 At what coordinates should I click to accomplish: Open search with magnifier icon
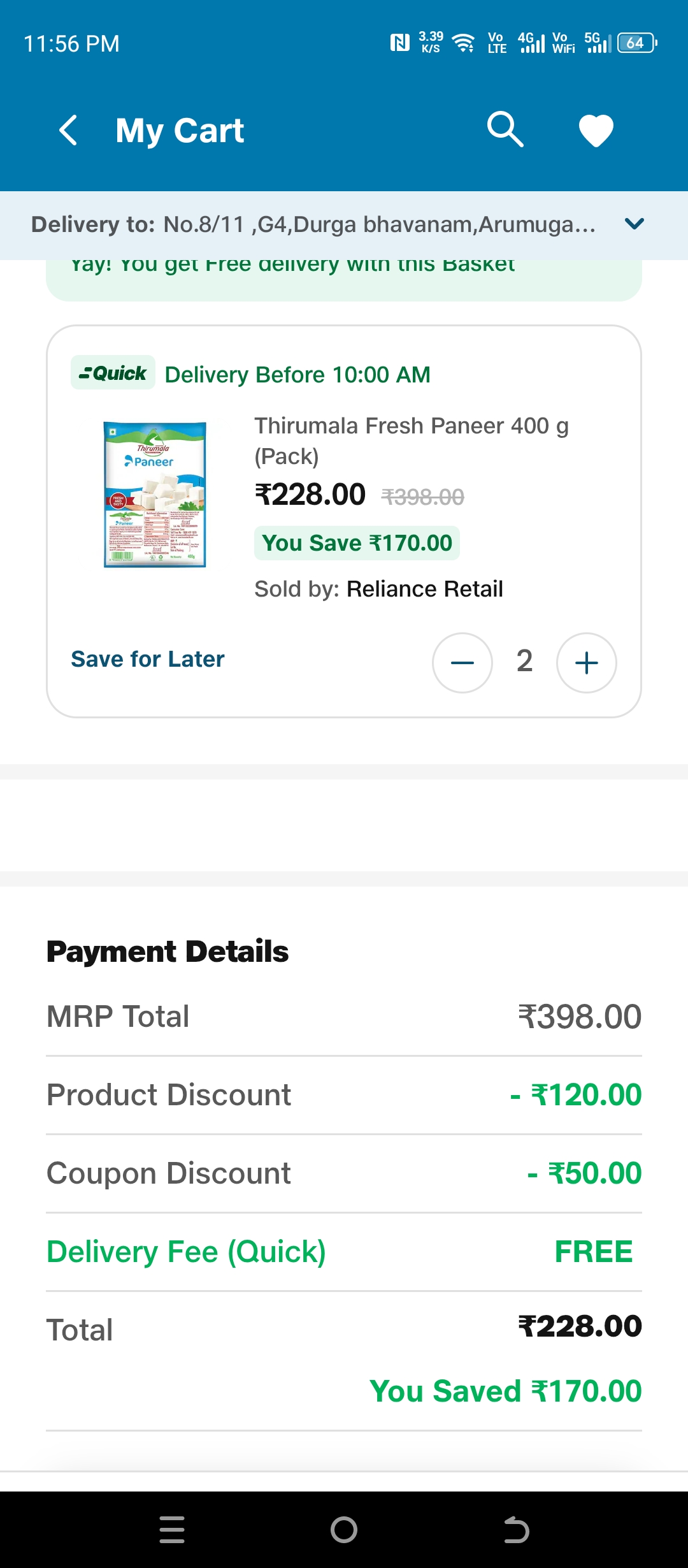[x=505, y=129]
